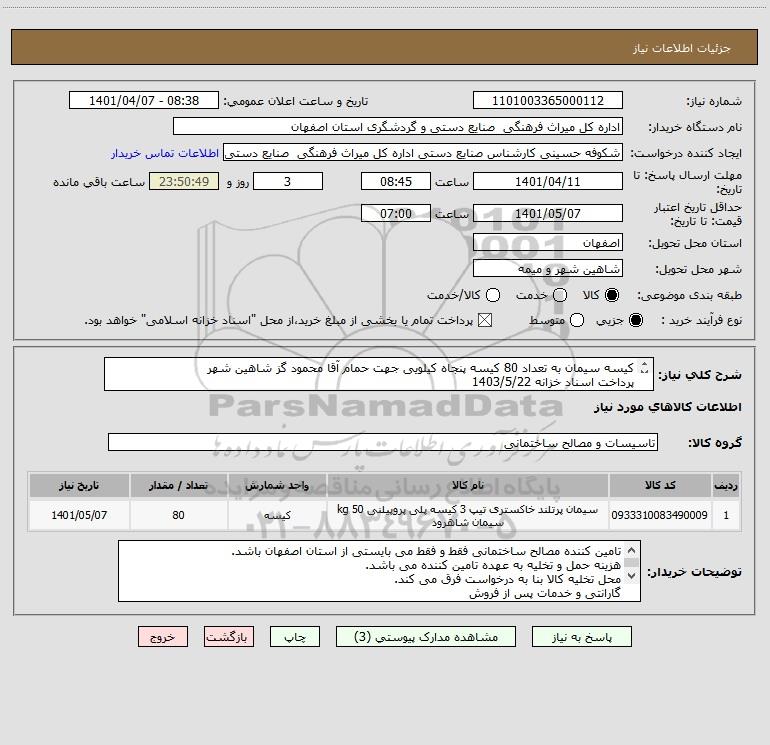Click the announcement date field 1401/04/07 - 08:38

144,100
